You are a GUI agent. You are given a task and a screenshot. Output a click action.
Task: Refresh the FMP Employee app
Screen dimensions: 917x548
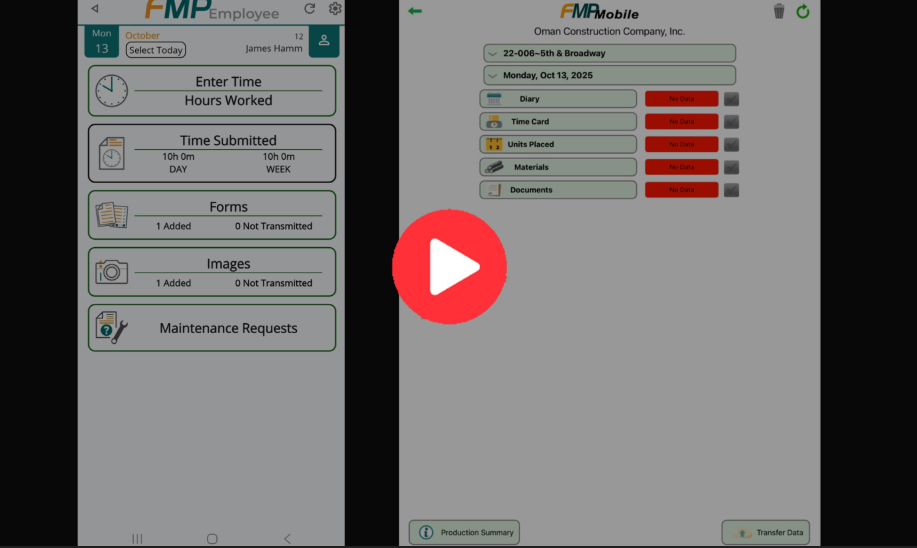309,8
